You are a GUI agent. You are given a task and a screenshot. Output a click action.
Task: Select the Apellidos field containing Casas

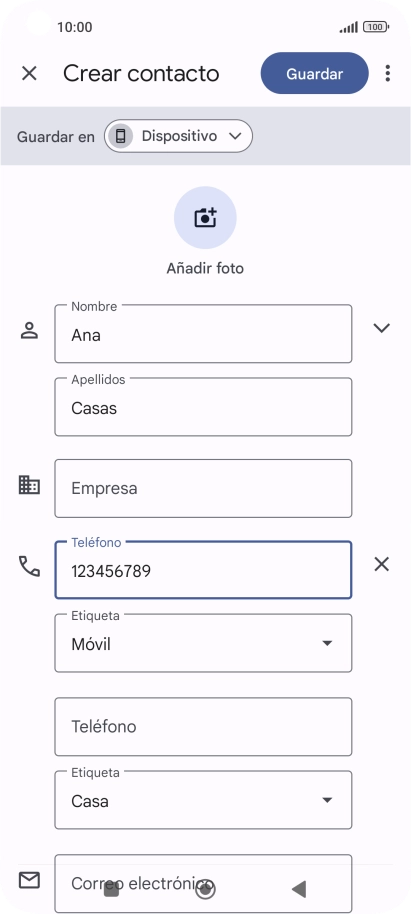tap(203, 407)
